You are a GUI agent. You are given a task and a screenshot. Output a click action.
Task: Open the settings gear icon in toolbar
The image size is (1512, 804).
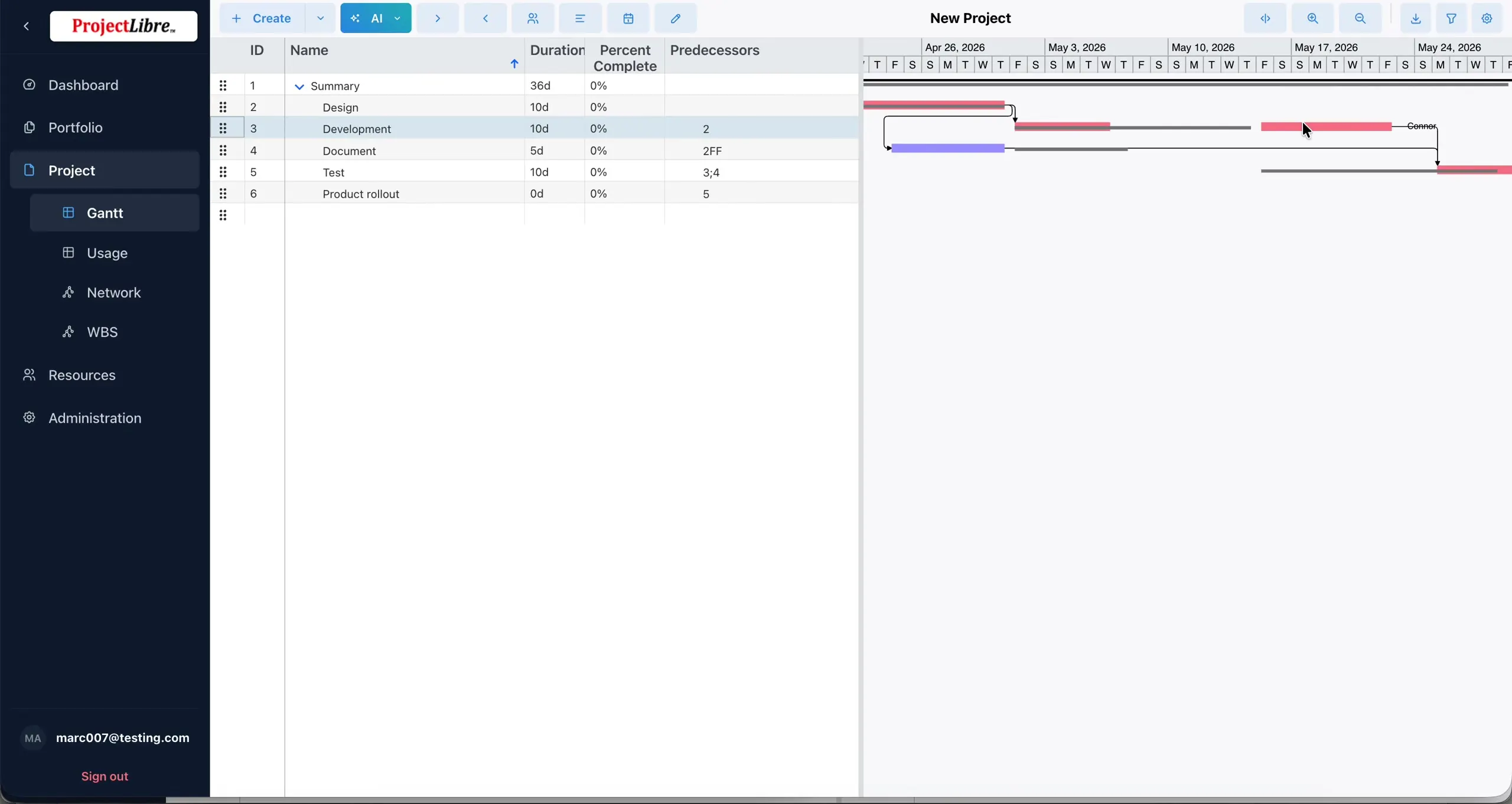click(x=1487, y=18)
